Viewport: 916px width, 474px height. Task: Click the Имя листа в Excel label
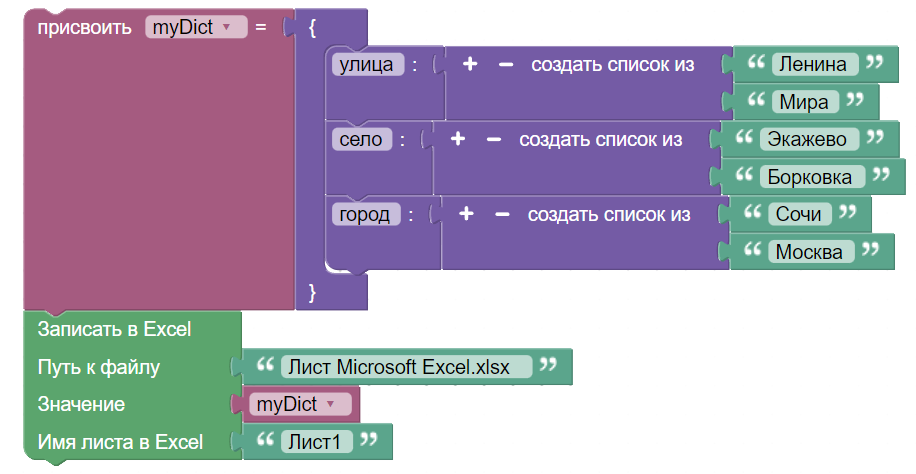(120, 442)
